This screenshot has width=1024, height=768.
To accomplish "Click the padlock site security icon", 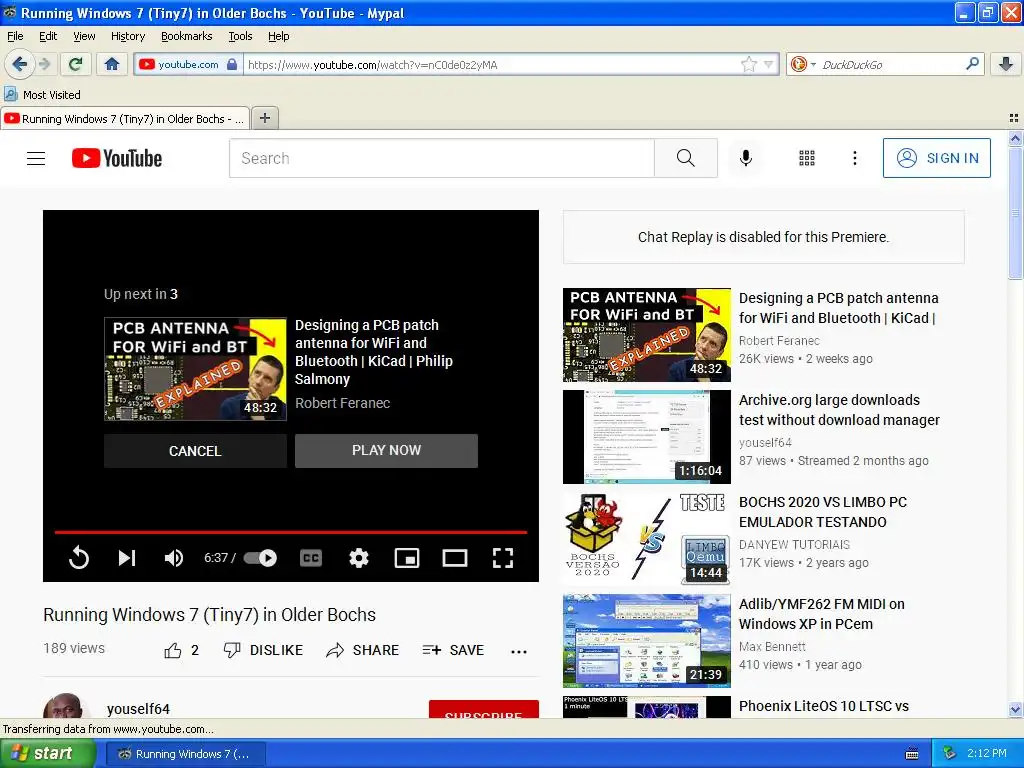I will (x=232, y=64).
